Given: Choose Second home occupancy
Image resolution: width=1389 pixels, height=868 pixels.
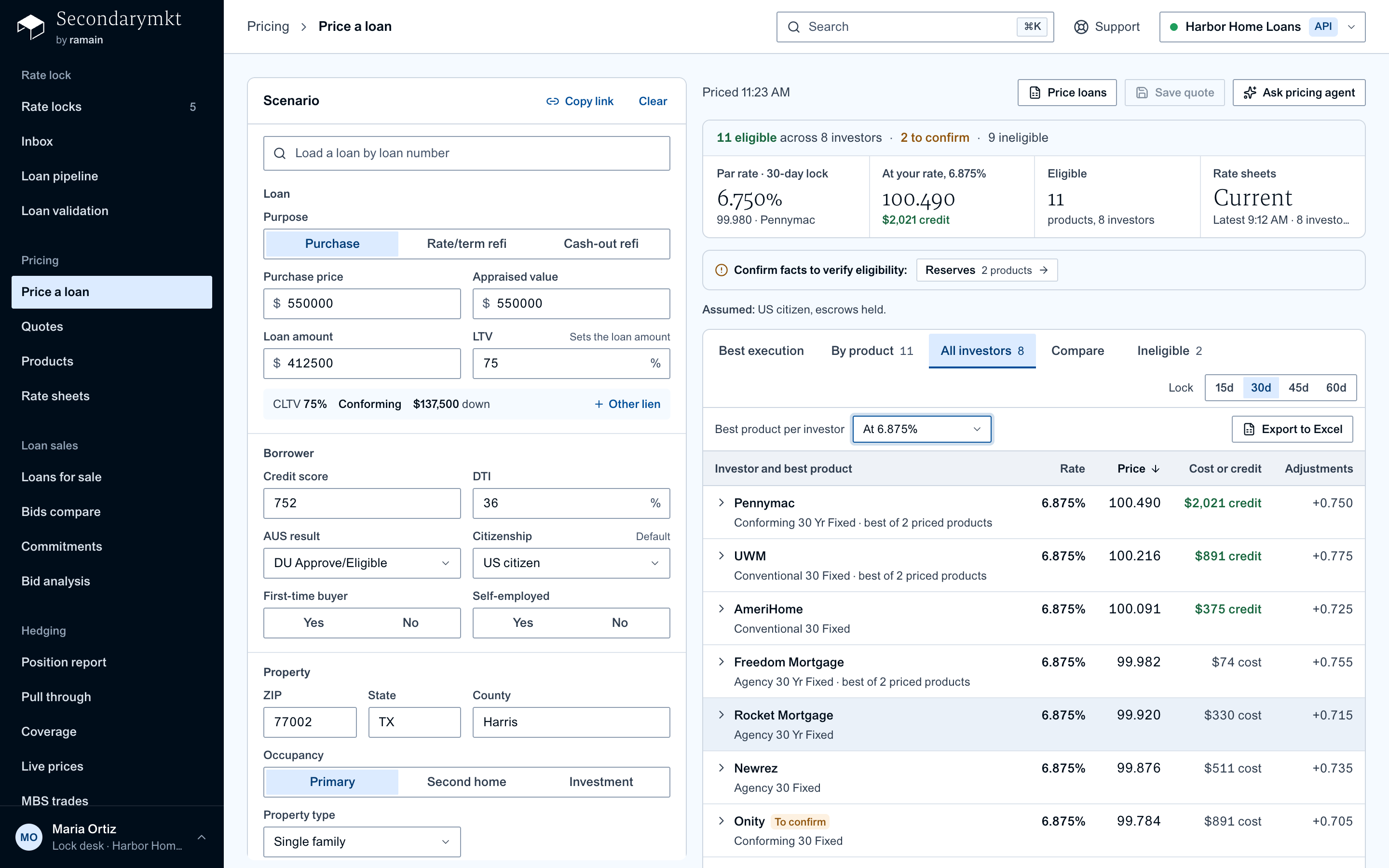Looking at the screenshot, I should click(x=466, y=781).
